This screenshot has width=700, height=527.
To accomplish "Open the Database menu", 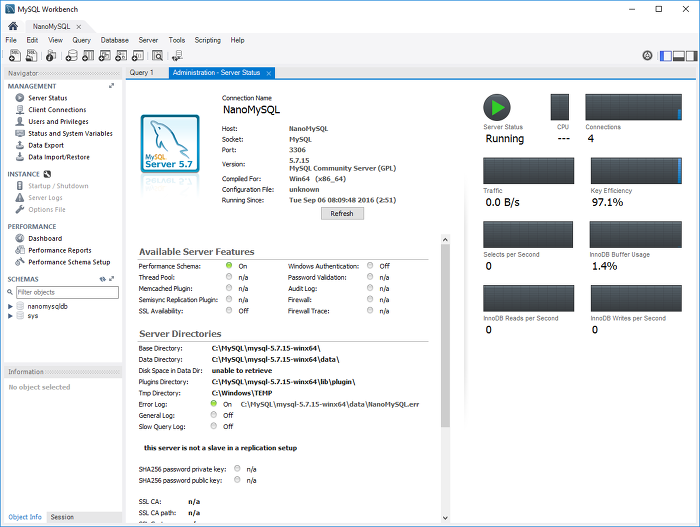I will pyautogui.click(x=115, y=40).
